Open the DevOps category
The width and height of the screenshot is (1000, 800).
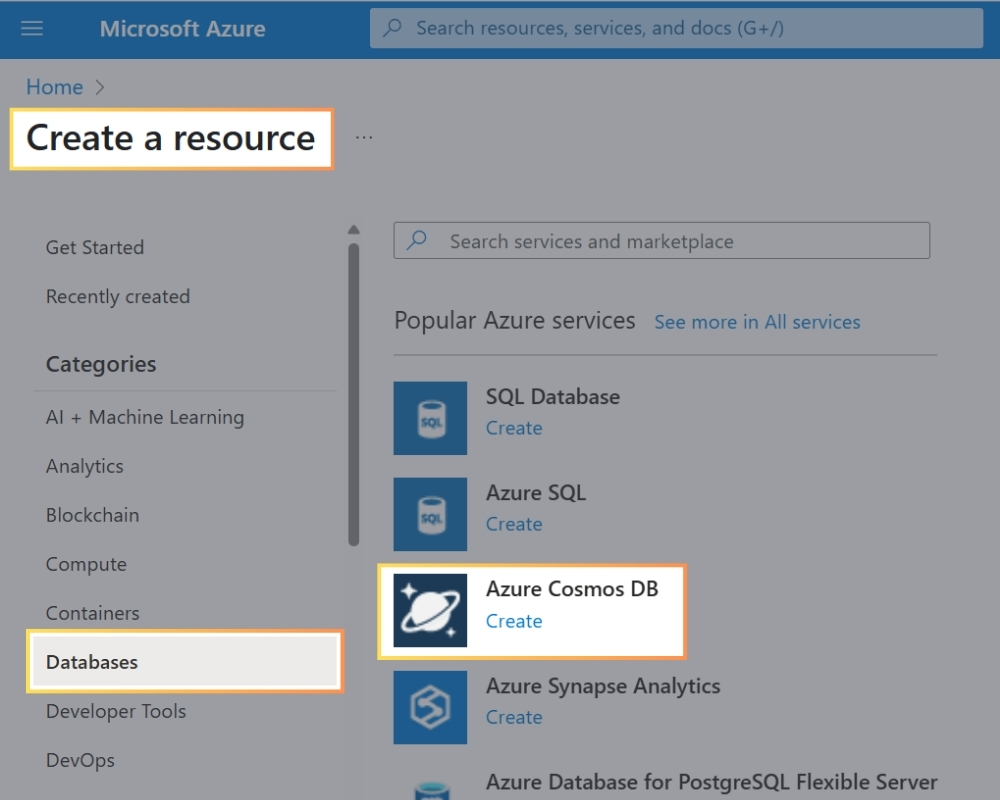point(80,760)
